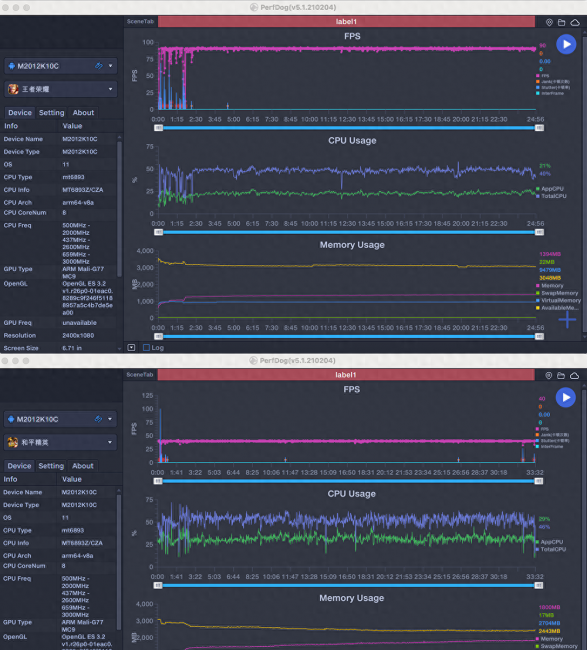Click the red label1 bar in the top window

coord(346,22)
